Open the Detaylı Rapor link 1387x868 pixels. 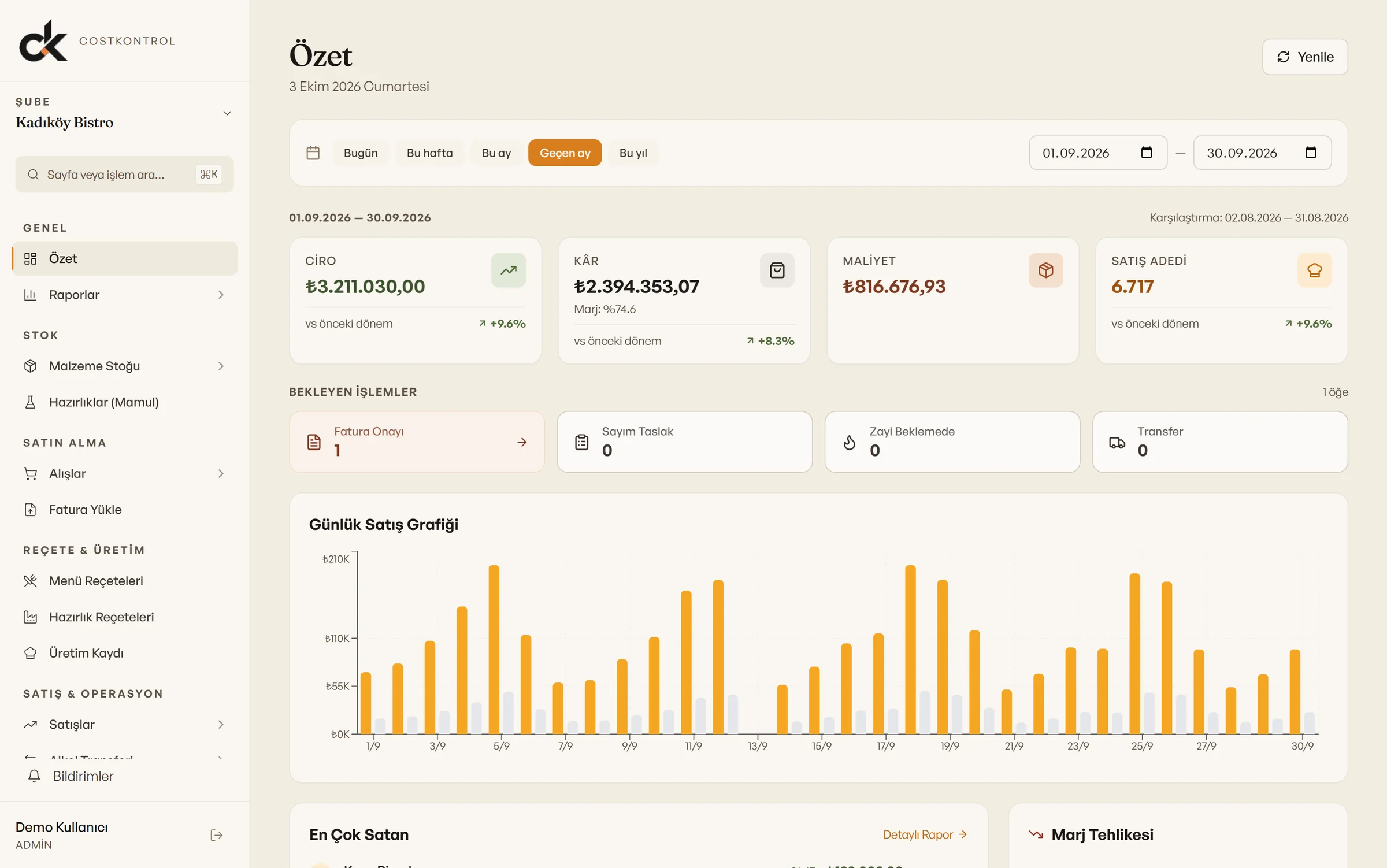[925, 834]
